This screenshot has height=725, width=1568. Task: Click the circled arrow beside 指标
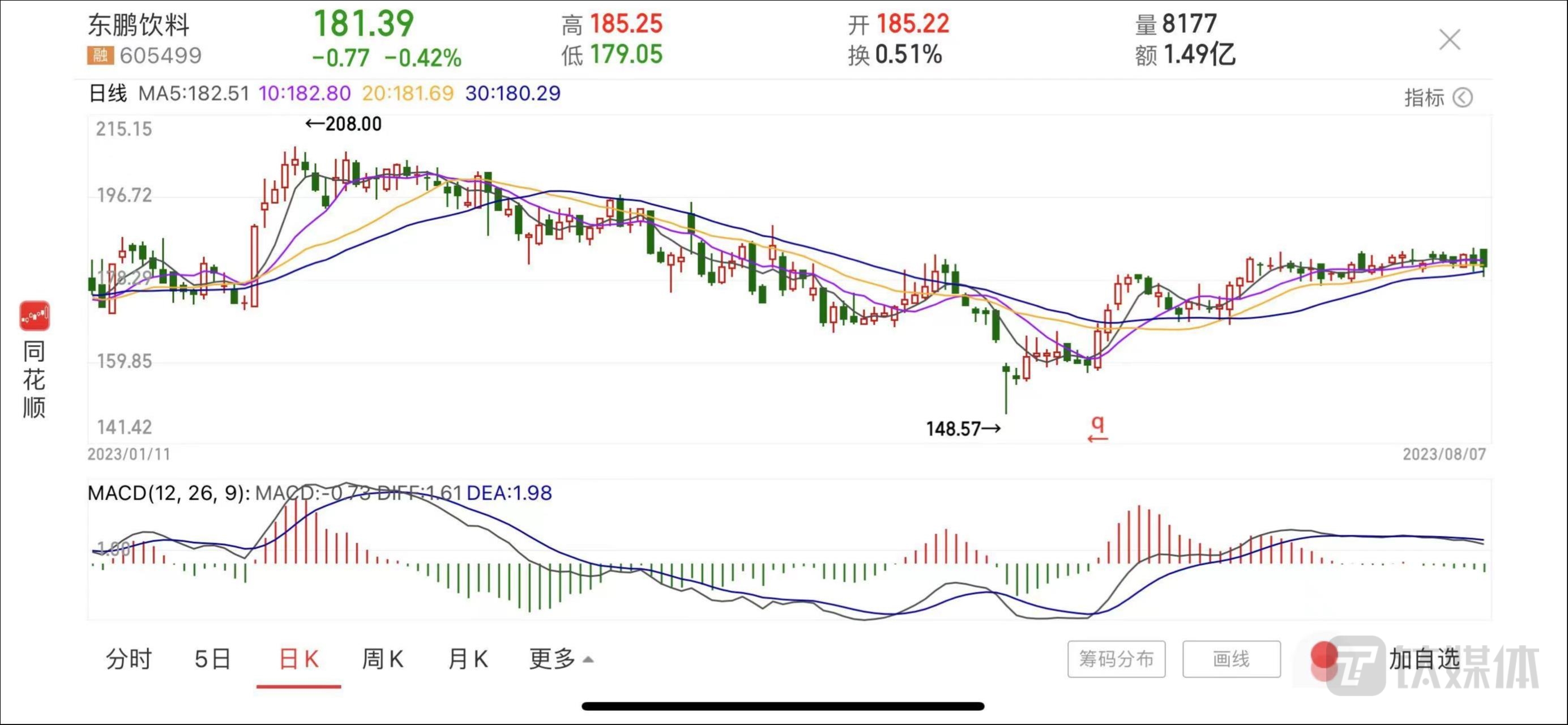coord(1462,97)
